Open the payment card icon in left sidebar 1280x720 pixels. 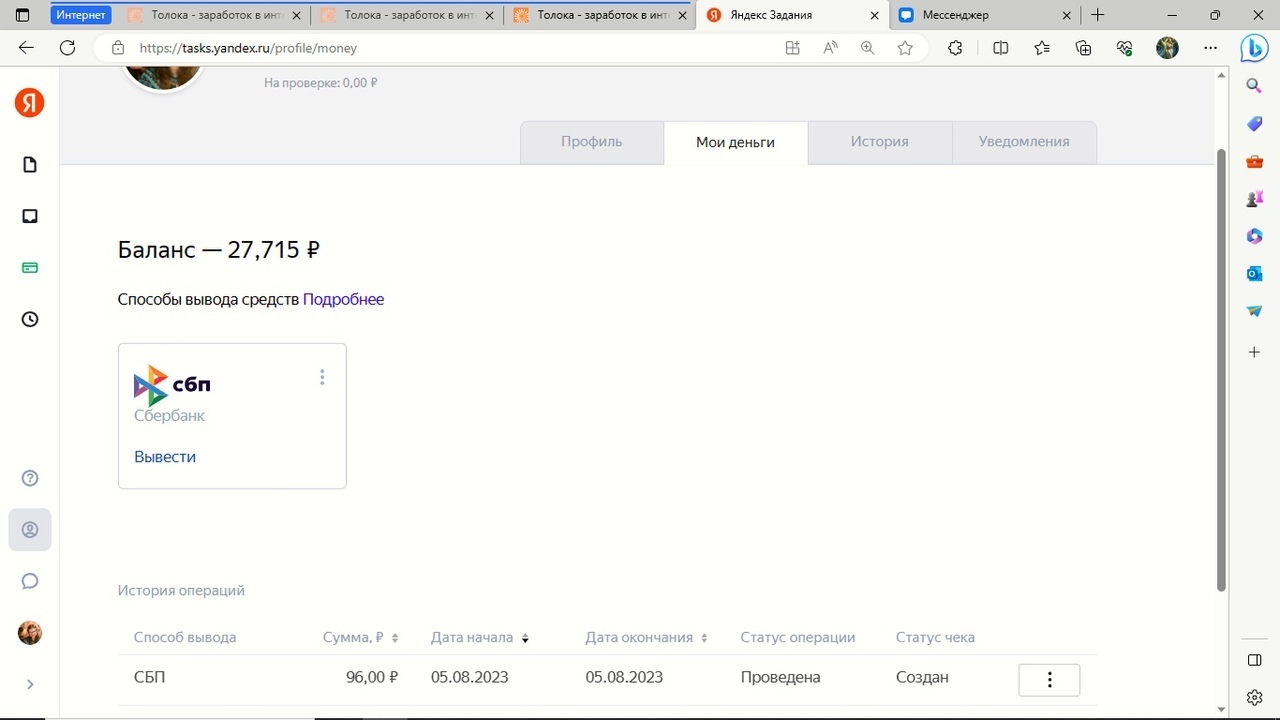coord(29,267)
